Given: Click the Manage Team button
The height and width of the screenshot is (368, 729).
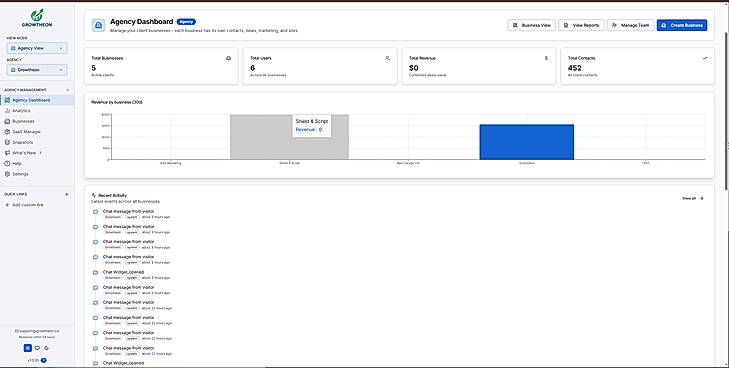Looking at the screenshot, I should tap(630, 25).
